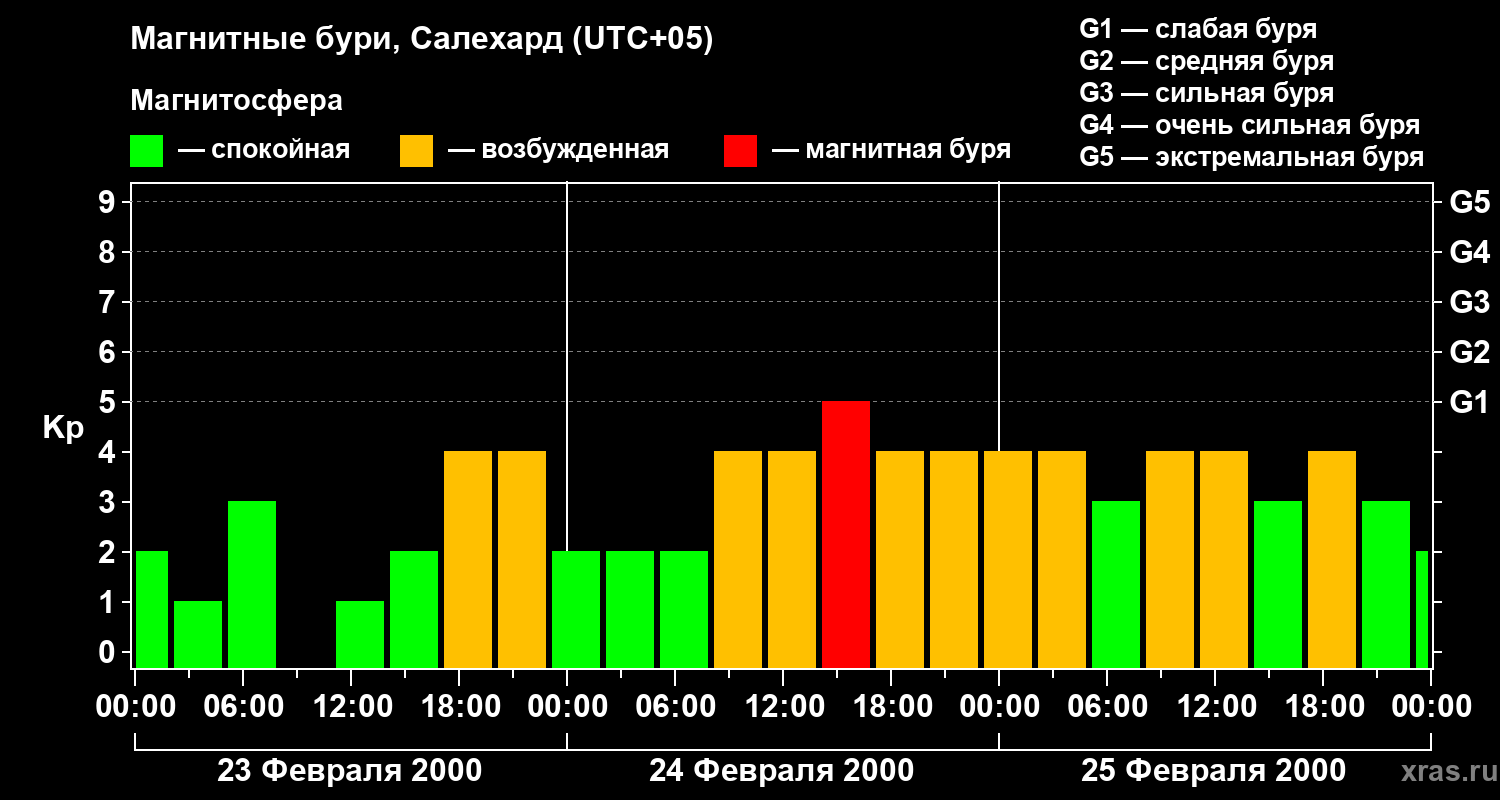Image resolution: width=1500 pixels, height=800 pixels.
Task: Click the "06:00" time label above 25 Февраля
Action: click(x=1106, y=707)
